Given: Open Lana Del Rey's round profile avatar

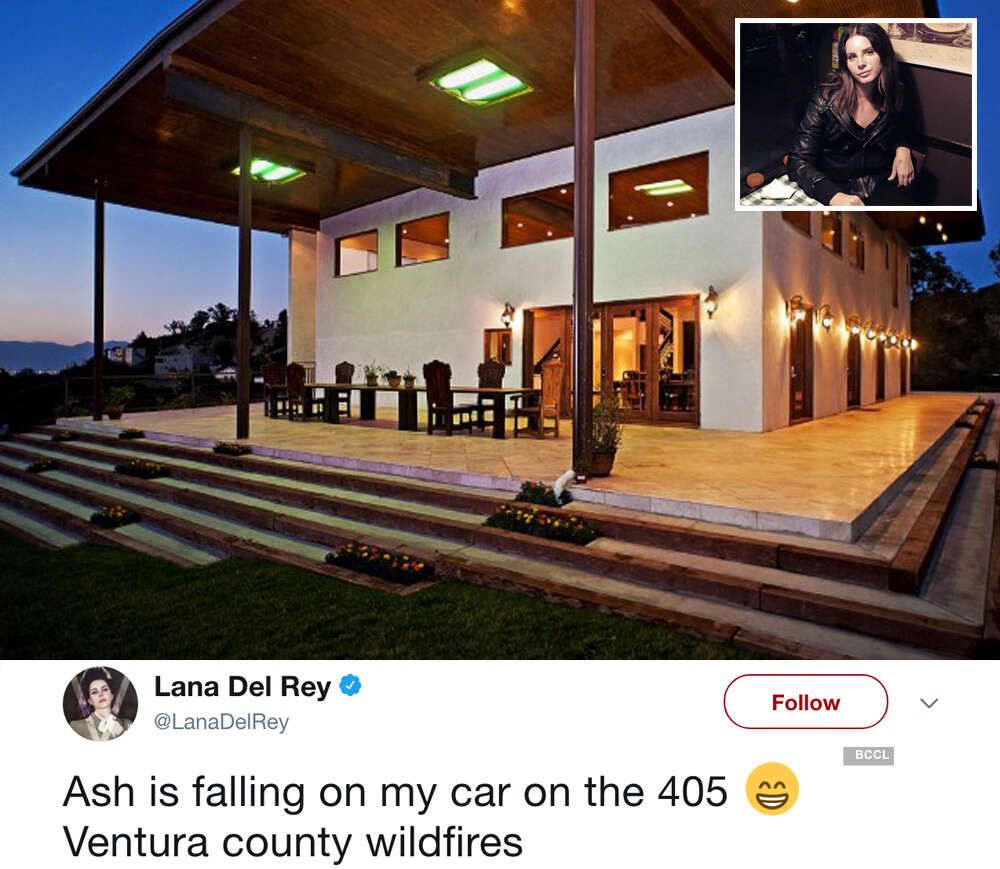Looking at the screenshot, I should pos(100,704).
